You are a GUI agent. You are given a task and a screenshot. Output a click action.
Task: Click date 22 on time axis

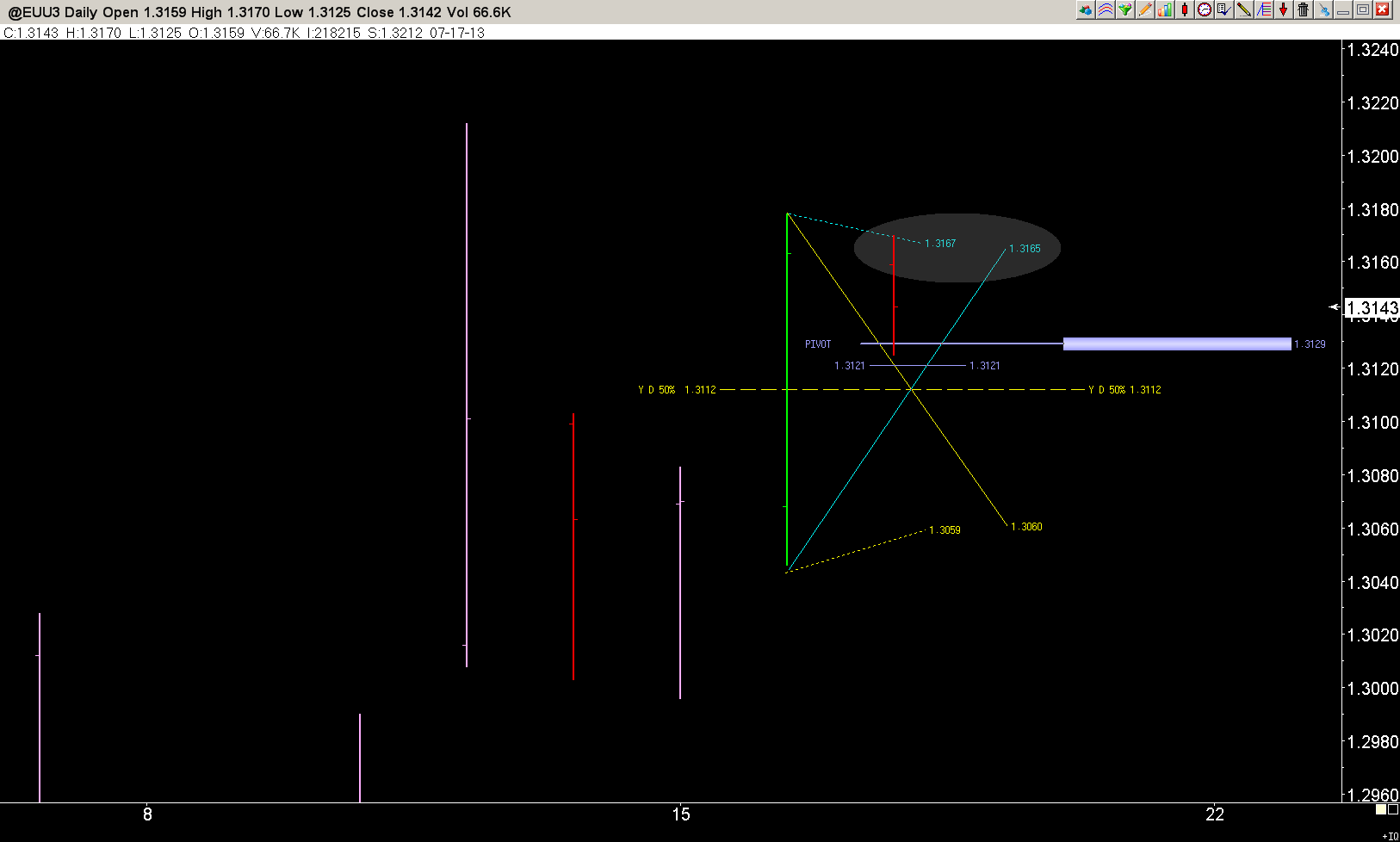tap(1215, 814)
